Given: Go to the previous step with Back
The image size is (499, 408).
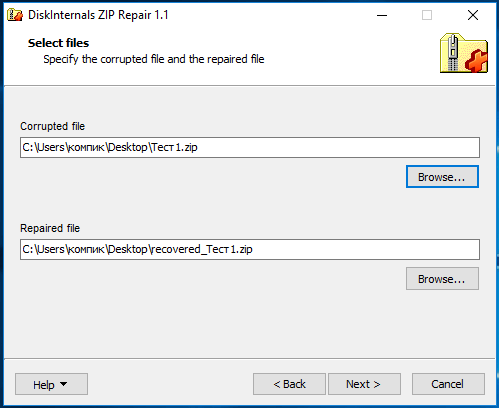Looking at the screenshot, I should 289,384.
